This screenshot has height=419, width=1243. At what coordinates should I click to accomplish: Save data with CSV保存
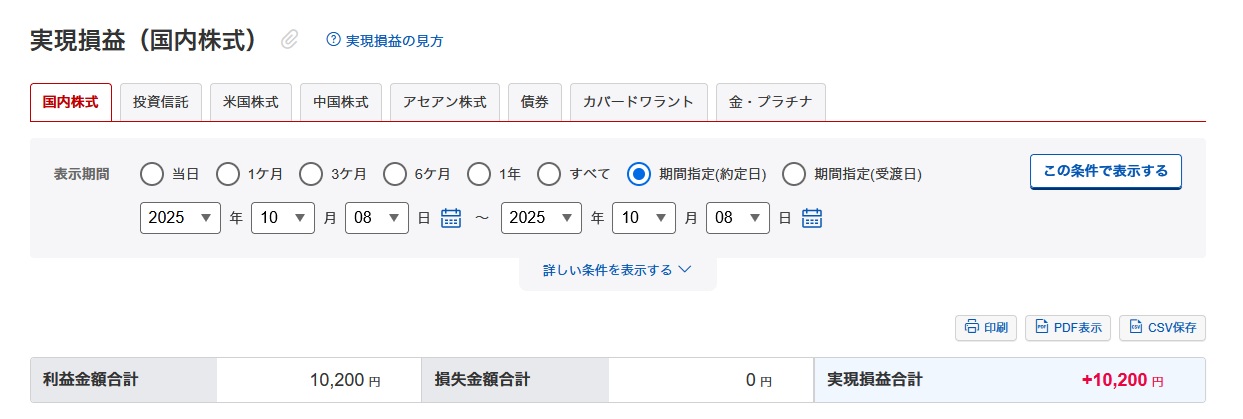coord(1162,327)
